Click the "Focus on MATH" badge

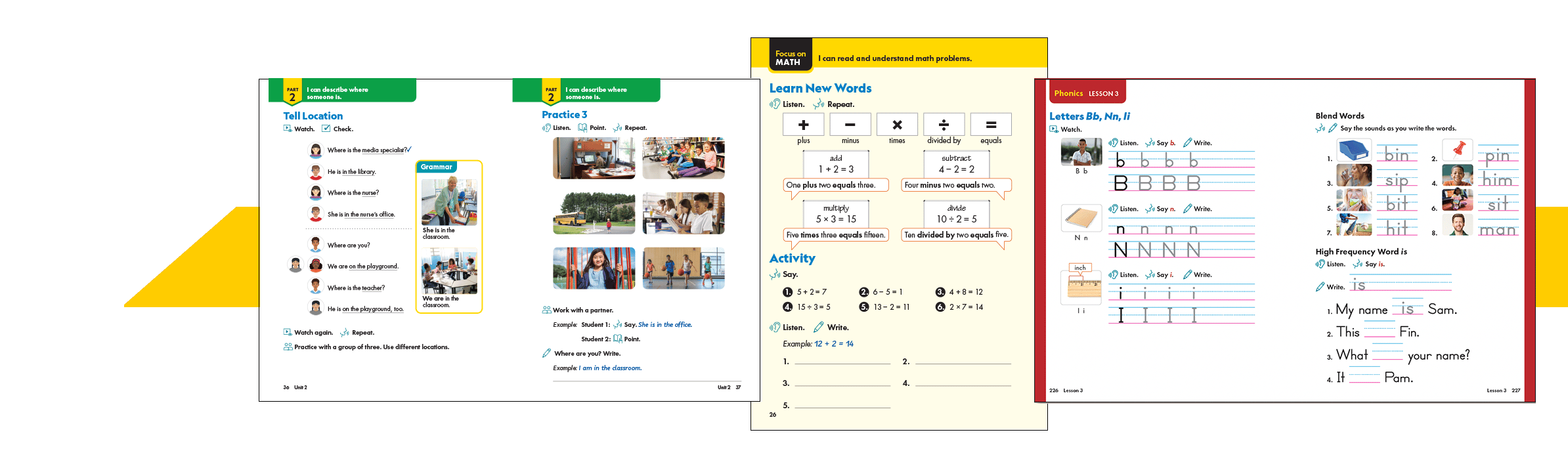tap(791, 54)
